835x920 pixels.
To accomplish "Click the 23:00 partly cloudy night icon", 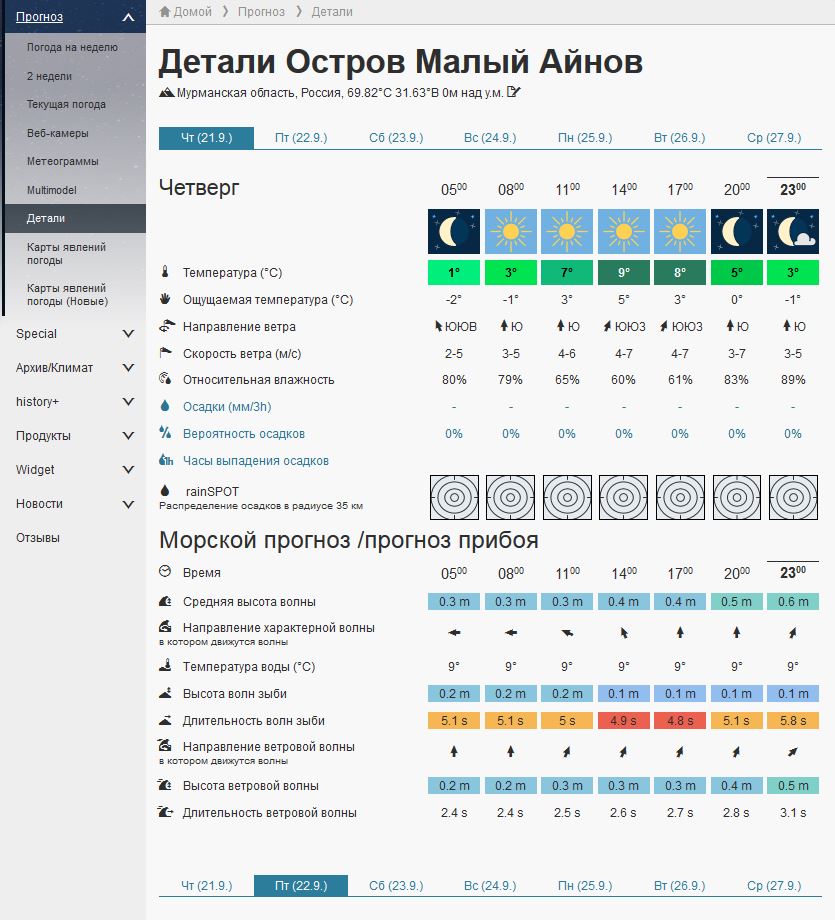I will [x=793, y=232].
